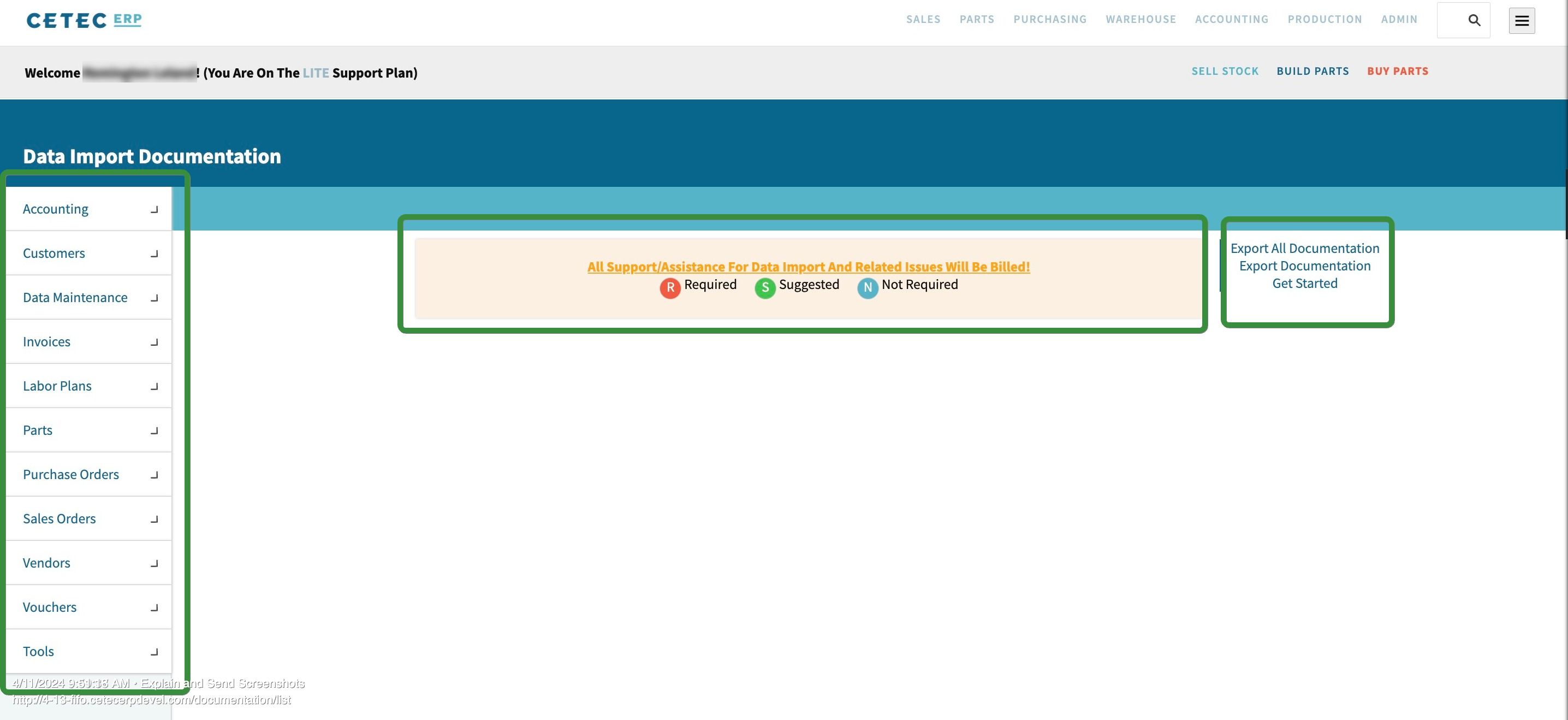The width and height of the screenshot is (1568, 720).
Task: Expand the Parts sidebar arrow
Action: click(154, 430)
